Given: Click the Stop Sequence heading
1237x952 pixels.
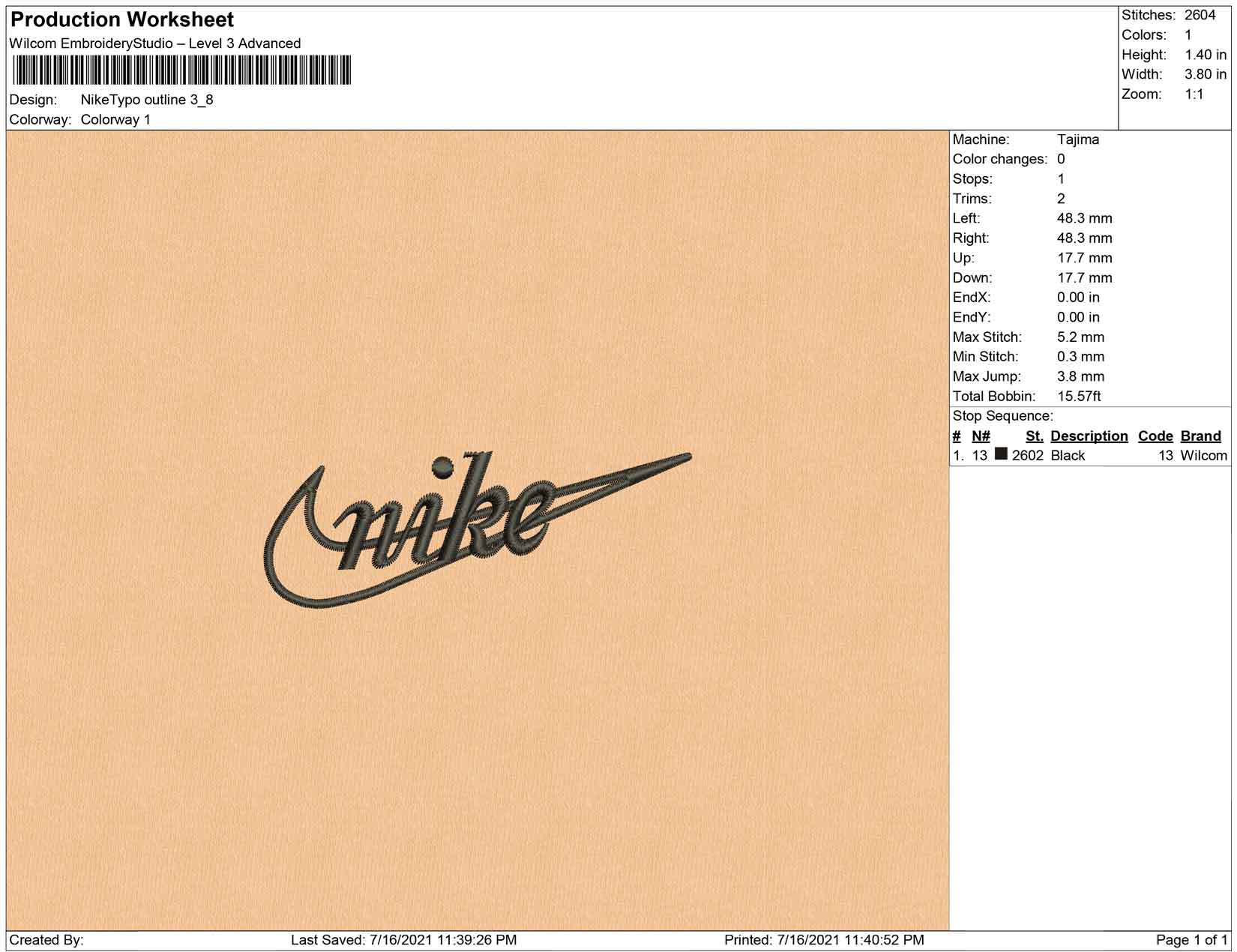Looking at the screenshot, I should tap(1003, 416).
